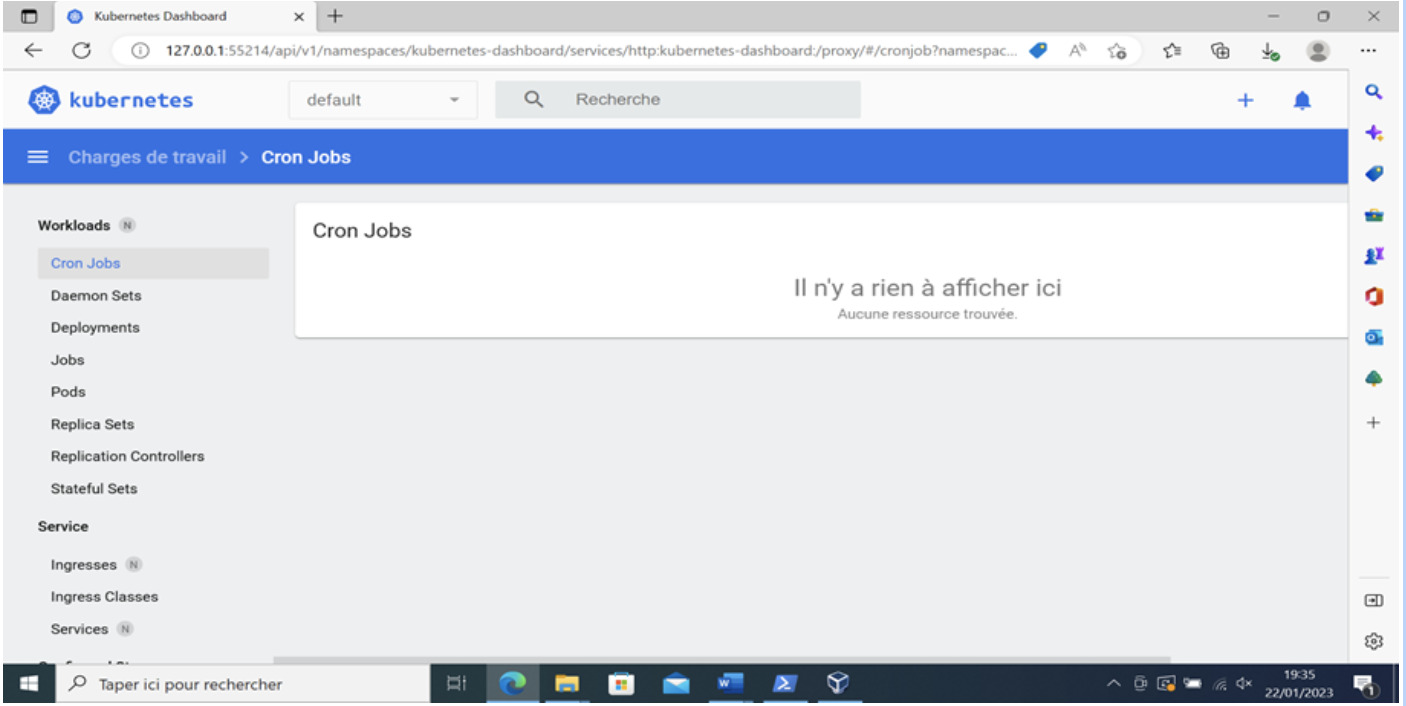This screenshot has width=1406, height=706.
Task: Open the default namespace dropdown
Action: pyautogui.click(x=383, y=99)
